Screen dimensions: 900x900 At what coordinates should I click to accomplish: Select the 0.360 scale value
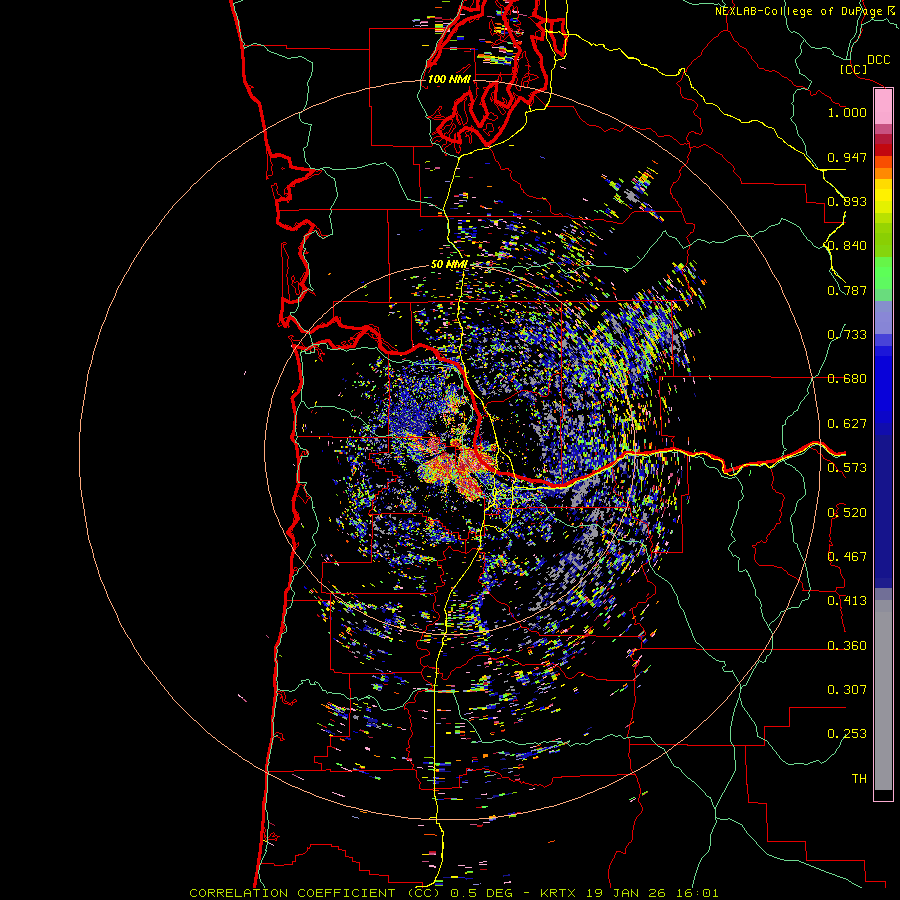[x=847, y=646]
